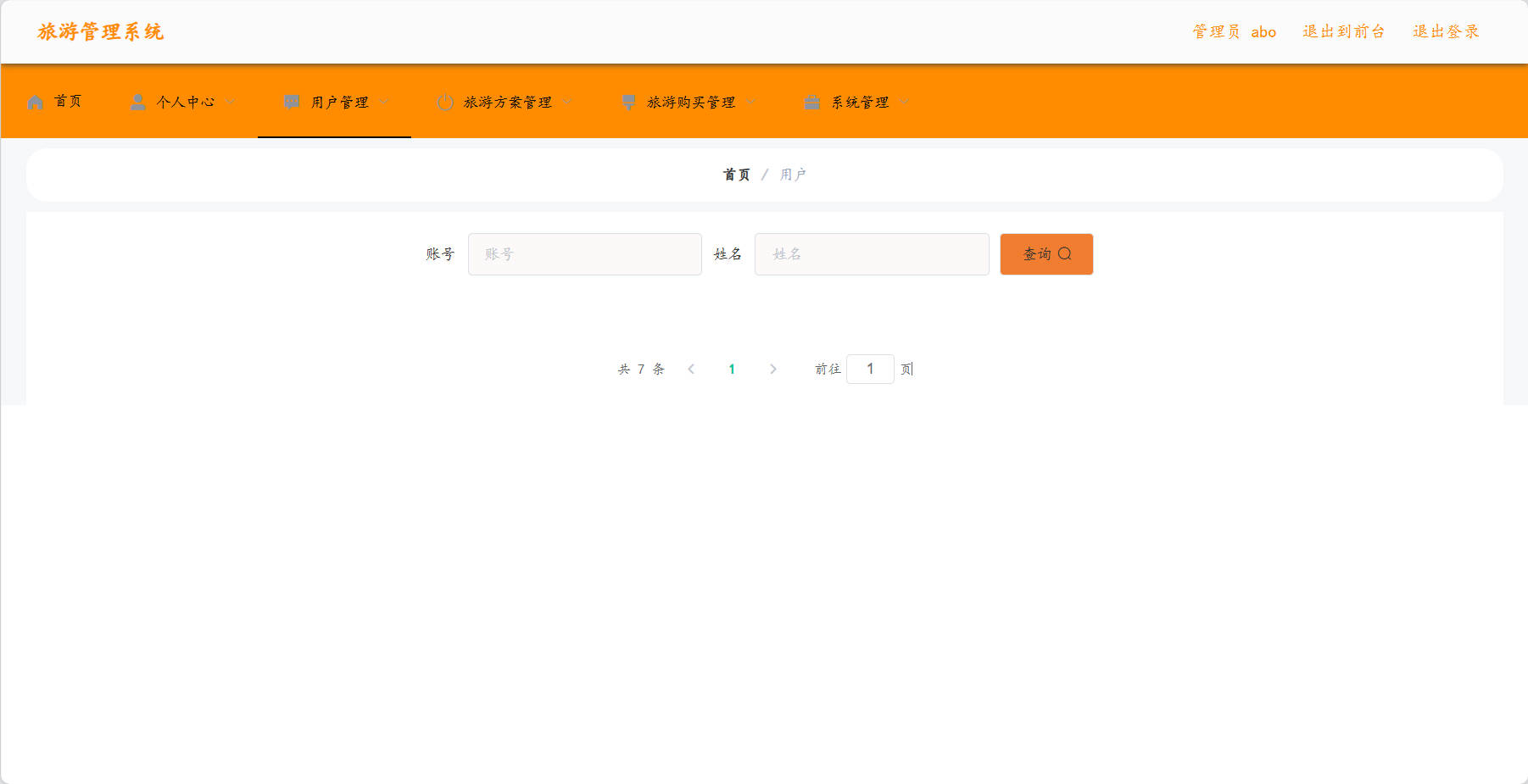Focus the 姓名 input field
Image resolution: width=1528 pixels, height=784 pixels.
[x=872, y=254]
